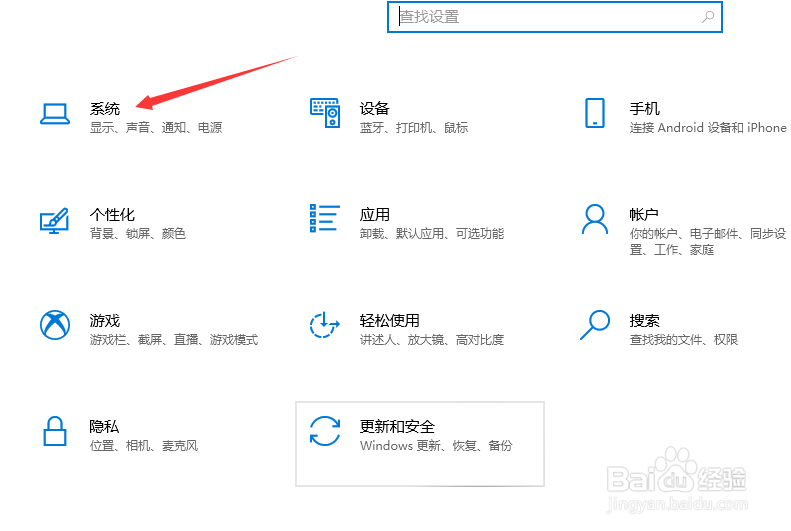Open the 系统 laptop icon
The width and height of the screenshot is (791, 531).
55,114
